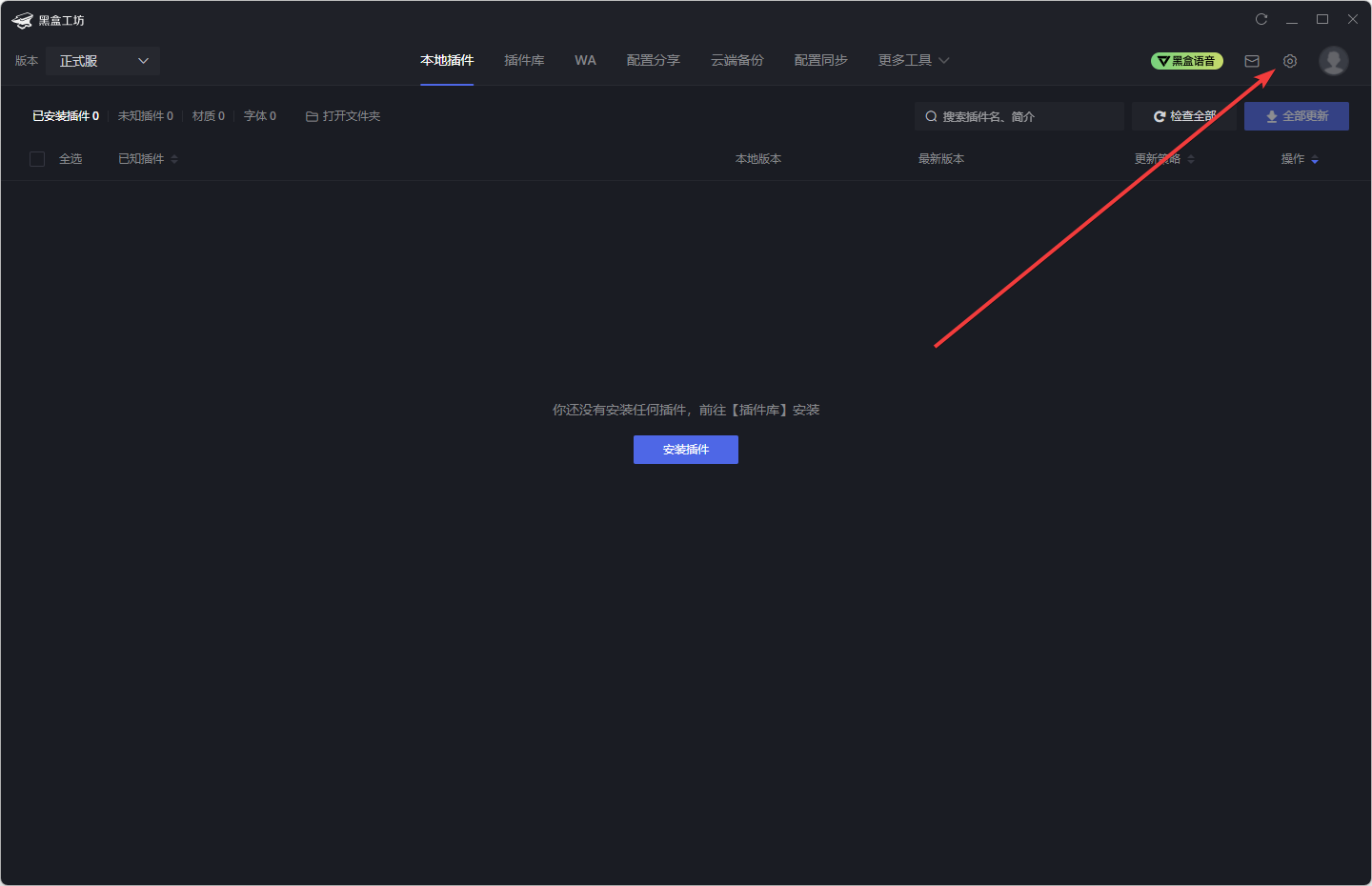Maximize the 黑盒工坊 window
Screen dimensions: 1372x886
point(1322,19)
